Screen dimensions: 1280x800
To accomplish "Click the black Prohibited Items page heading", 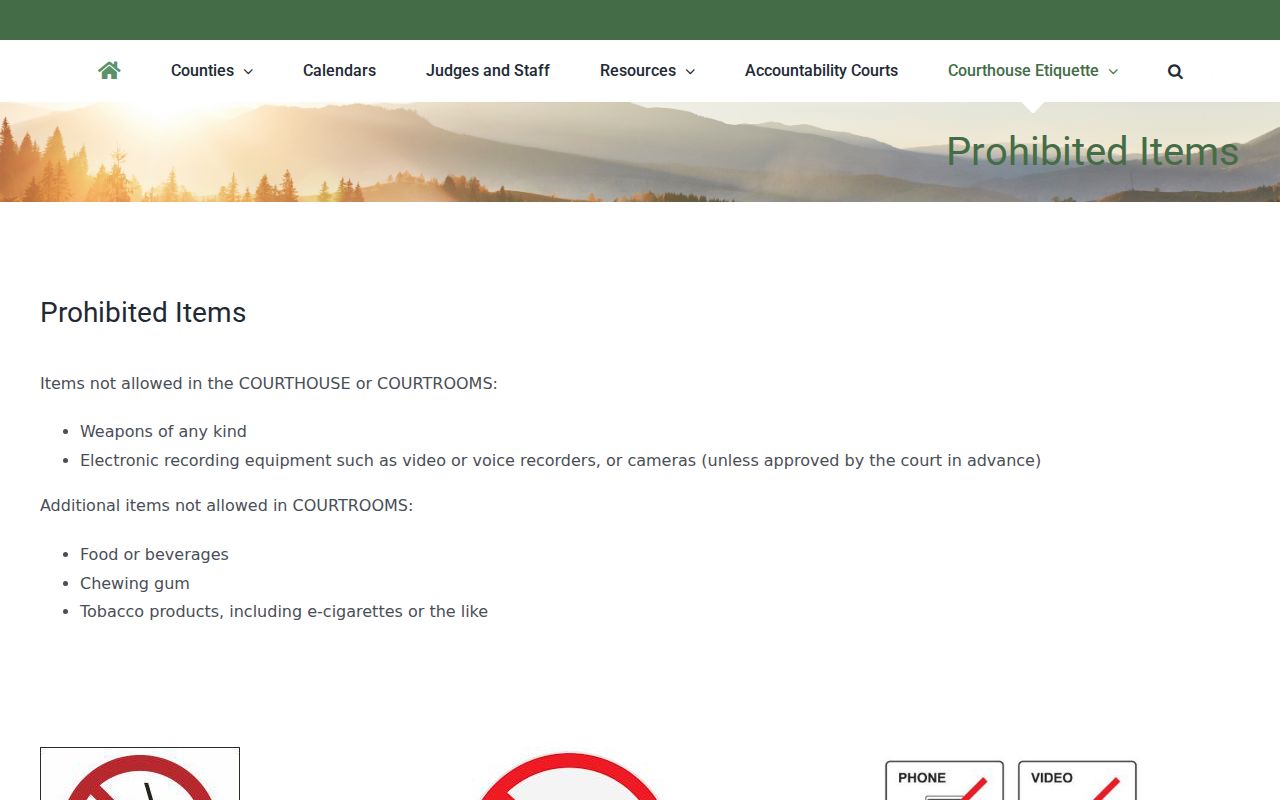I will [143, 312].
